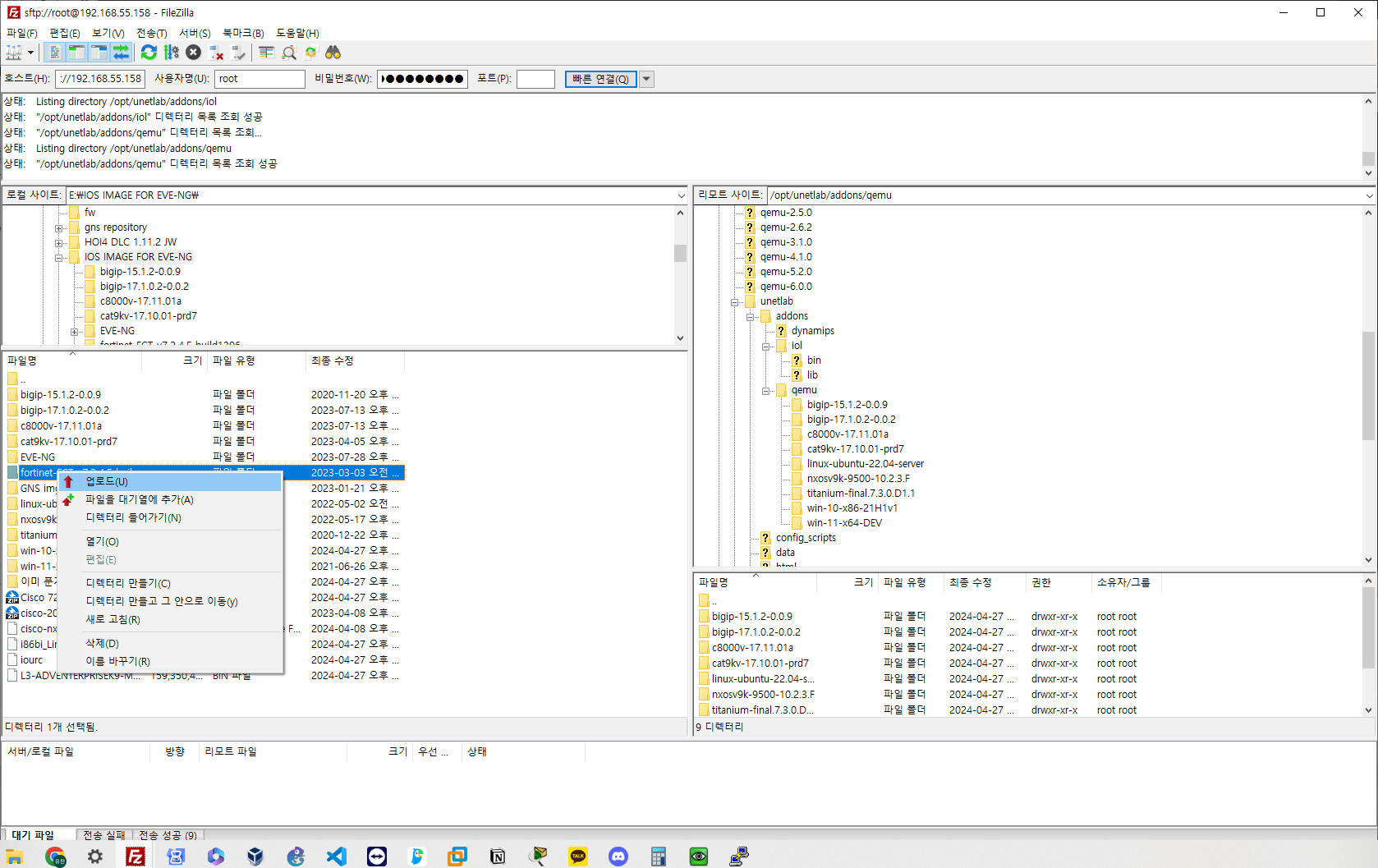Expand the EVE-NG local tree folder
This screenshot has width=1378, height=868.
point(74,332)
